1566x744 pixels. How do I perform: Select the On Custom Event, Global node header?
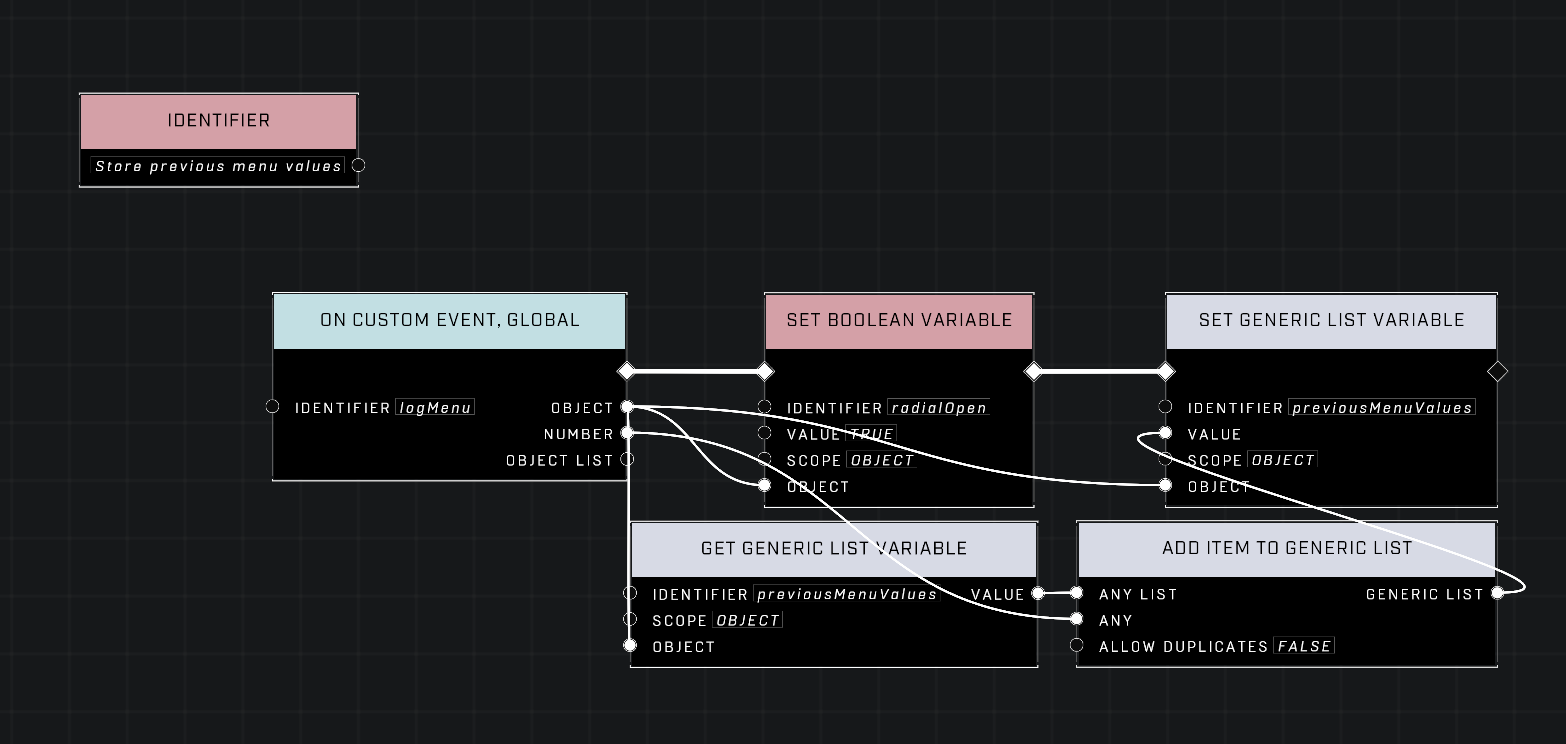449,321
